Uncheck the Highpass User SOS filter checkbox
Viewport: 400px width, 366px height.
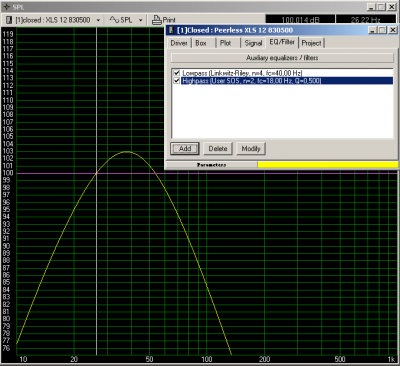(177, 80)
